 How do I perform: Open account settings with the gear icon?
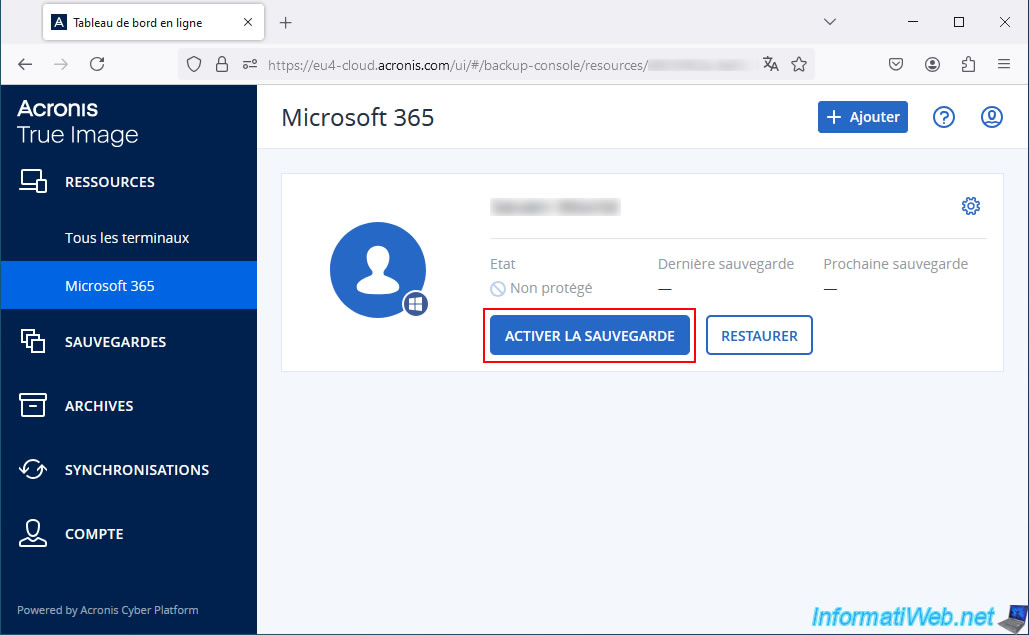971,206
